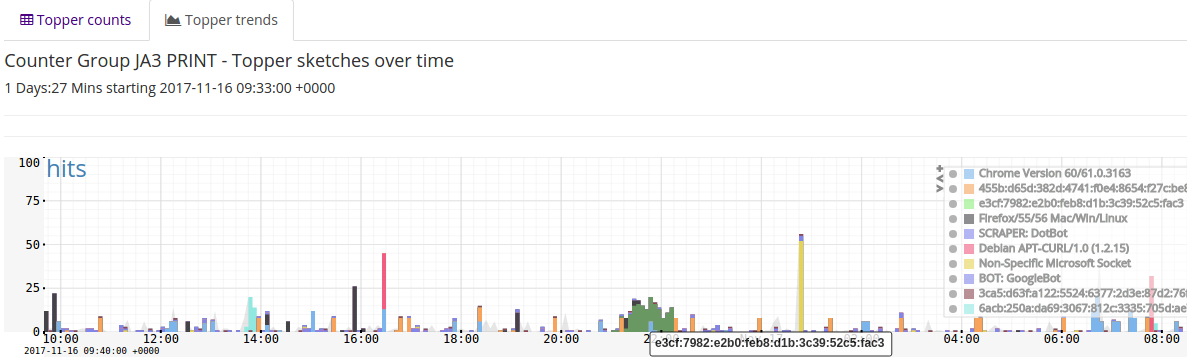This screenshot has height=362, width=1187.
Task: Click the 16:00 time axis label
Action: click(x=360, y=340)
